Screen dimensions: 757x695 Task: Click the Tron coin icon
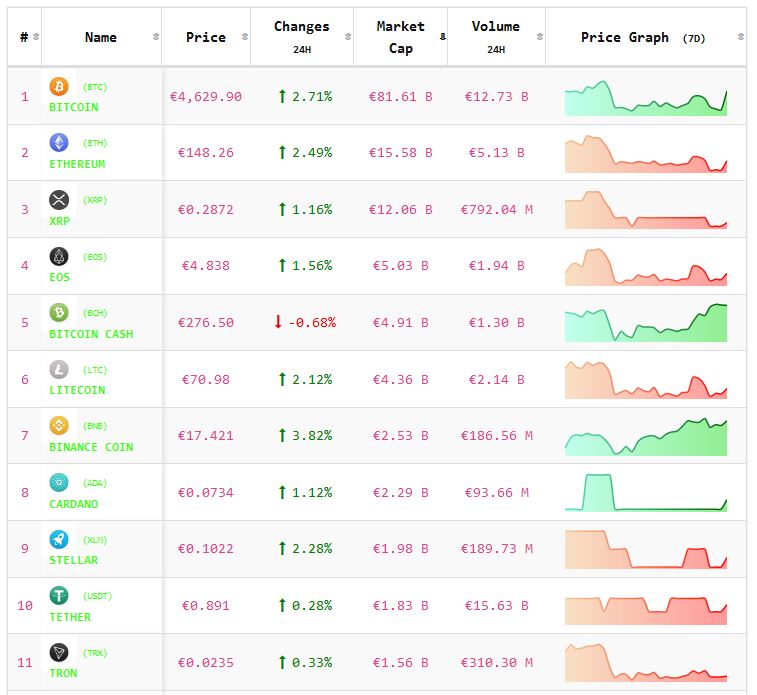pos(59,653)
